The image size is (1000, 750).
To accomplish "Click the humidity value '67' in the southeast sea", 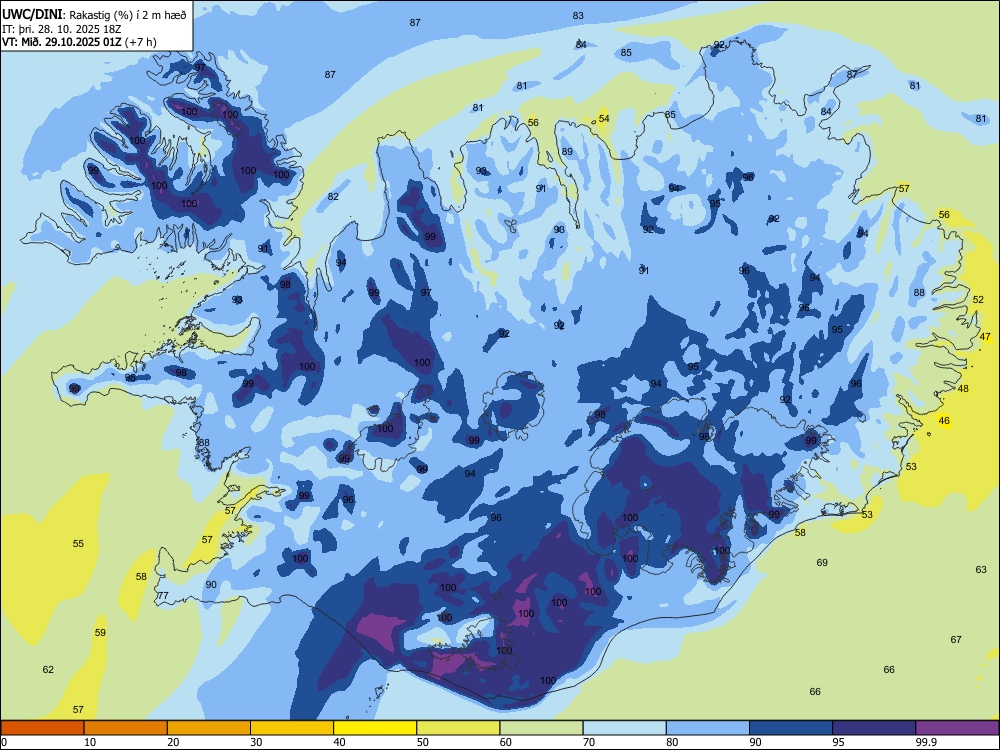I will click(956, 640).
